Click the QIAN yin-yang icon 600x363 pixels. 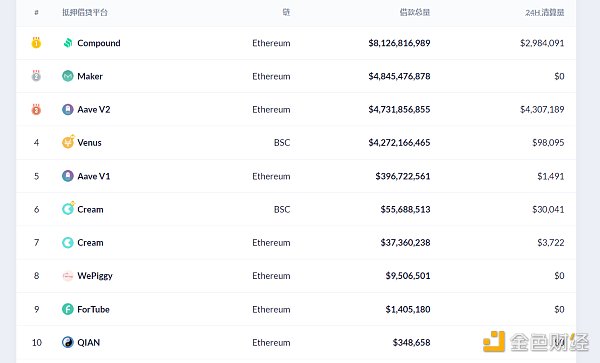tap(68, 342)
